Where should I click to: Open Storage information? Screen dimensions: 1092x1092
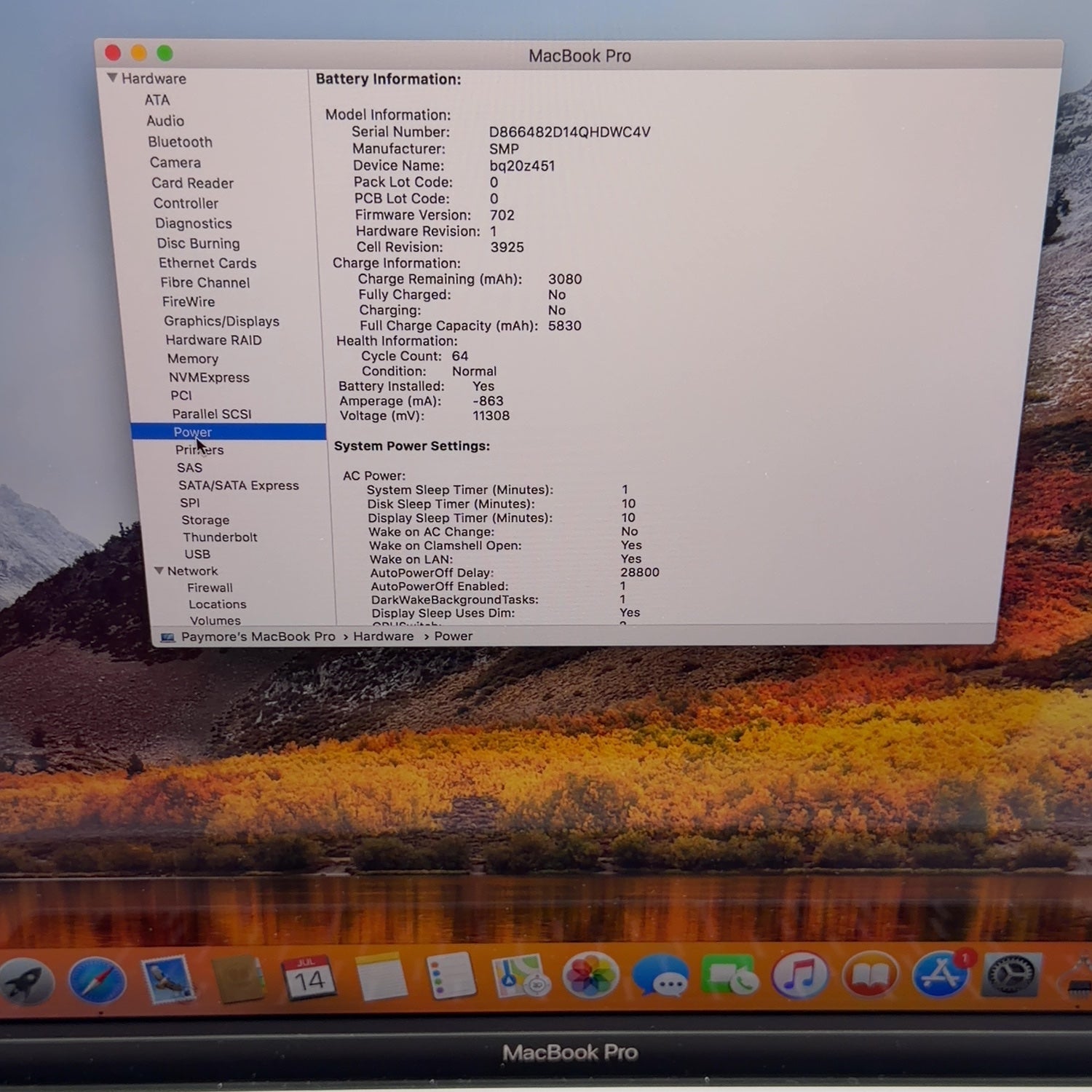pyautogui.click(x=205, y=520)
